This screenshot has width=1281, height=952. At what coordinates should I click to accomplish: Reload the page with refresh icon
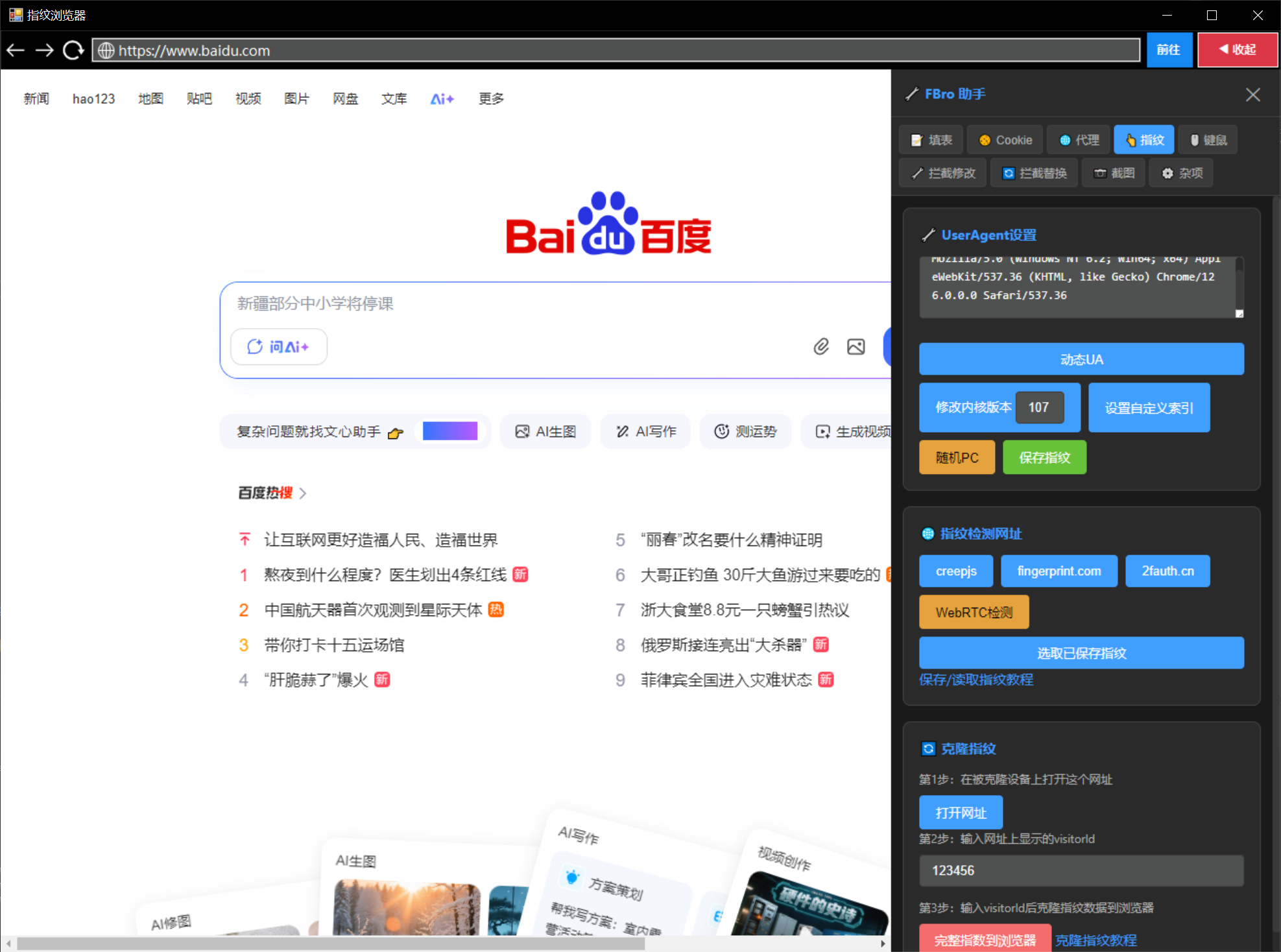click(x=73, y=50)
